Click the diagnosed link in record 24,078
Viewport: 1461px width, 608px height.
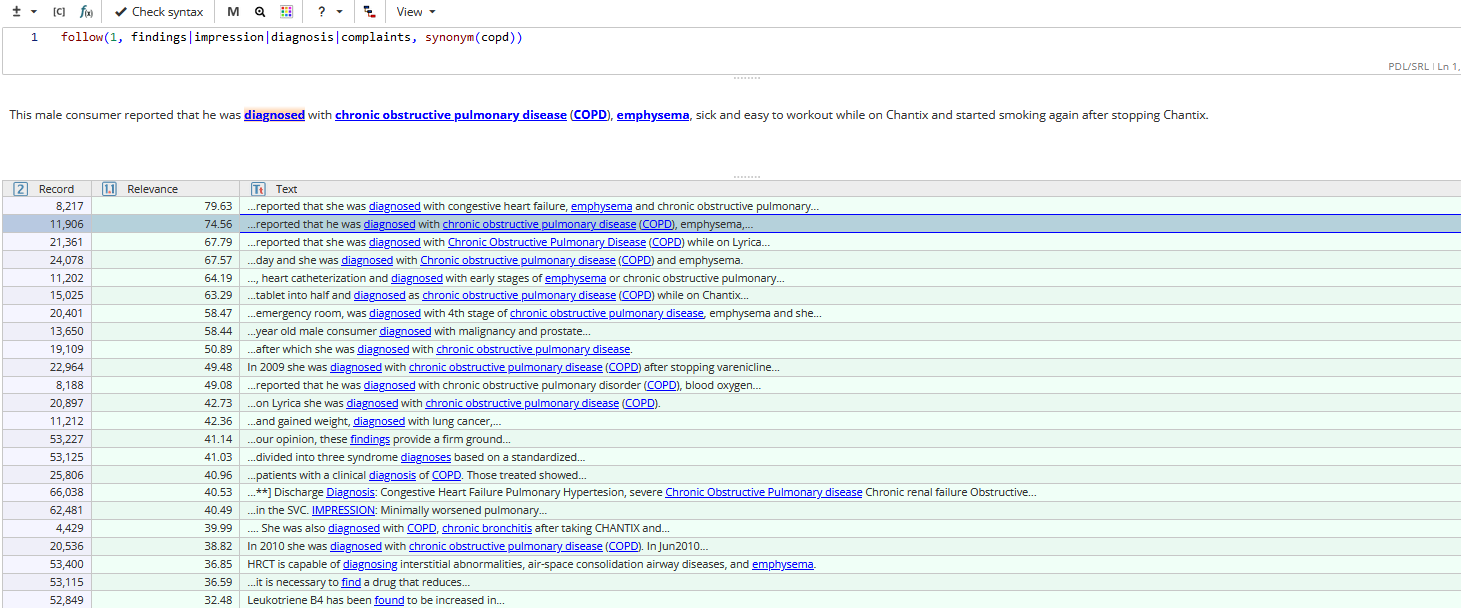(367, 260)
